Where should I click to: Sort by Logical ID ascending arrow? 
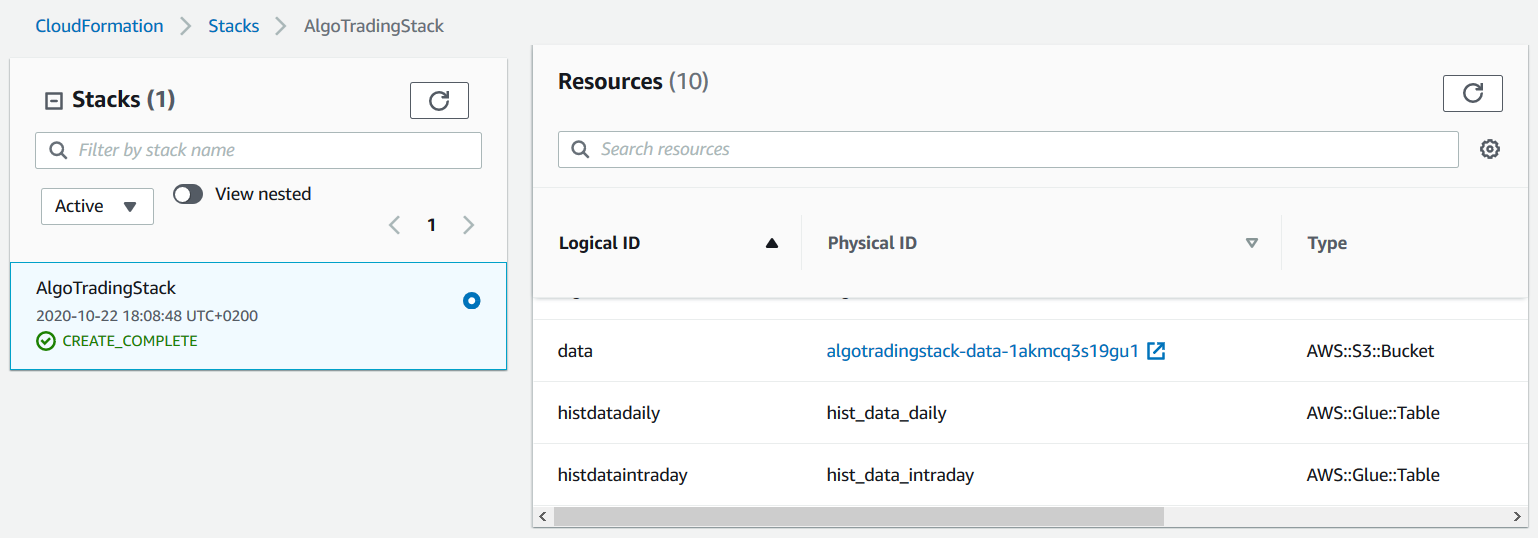pyautogui.click(x=771, y=243)
